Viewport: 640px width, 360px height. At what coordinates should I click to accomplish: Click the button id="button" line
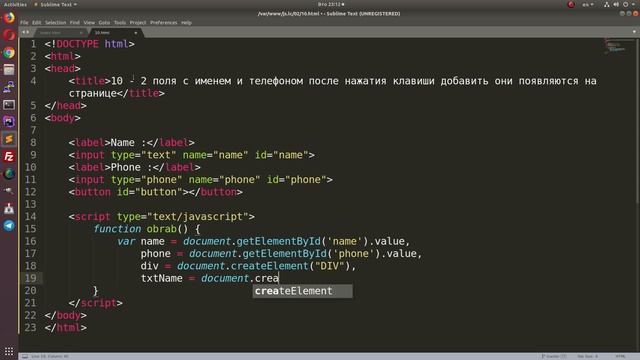(x=156, y=192)
